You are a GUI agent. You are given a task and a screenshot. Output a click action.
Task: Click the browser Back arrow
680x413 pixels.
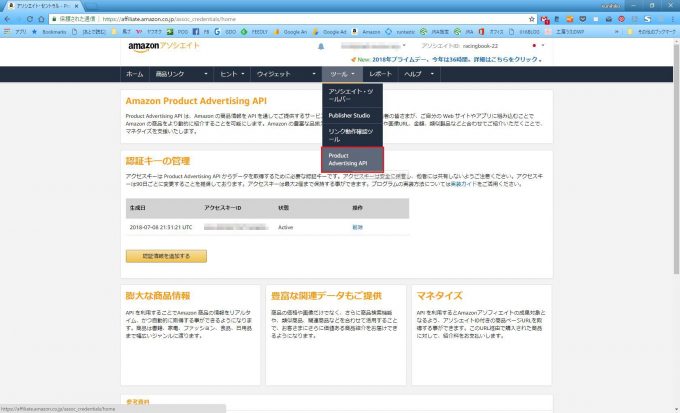7,19
